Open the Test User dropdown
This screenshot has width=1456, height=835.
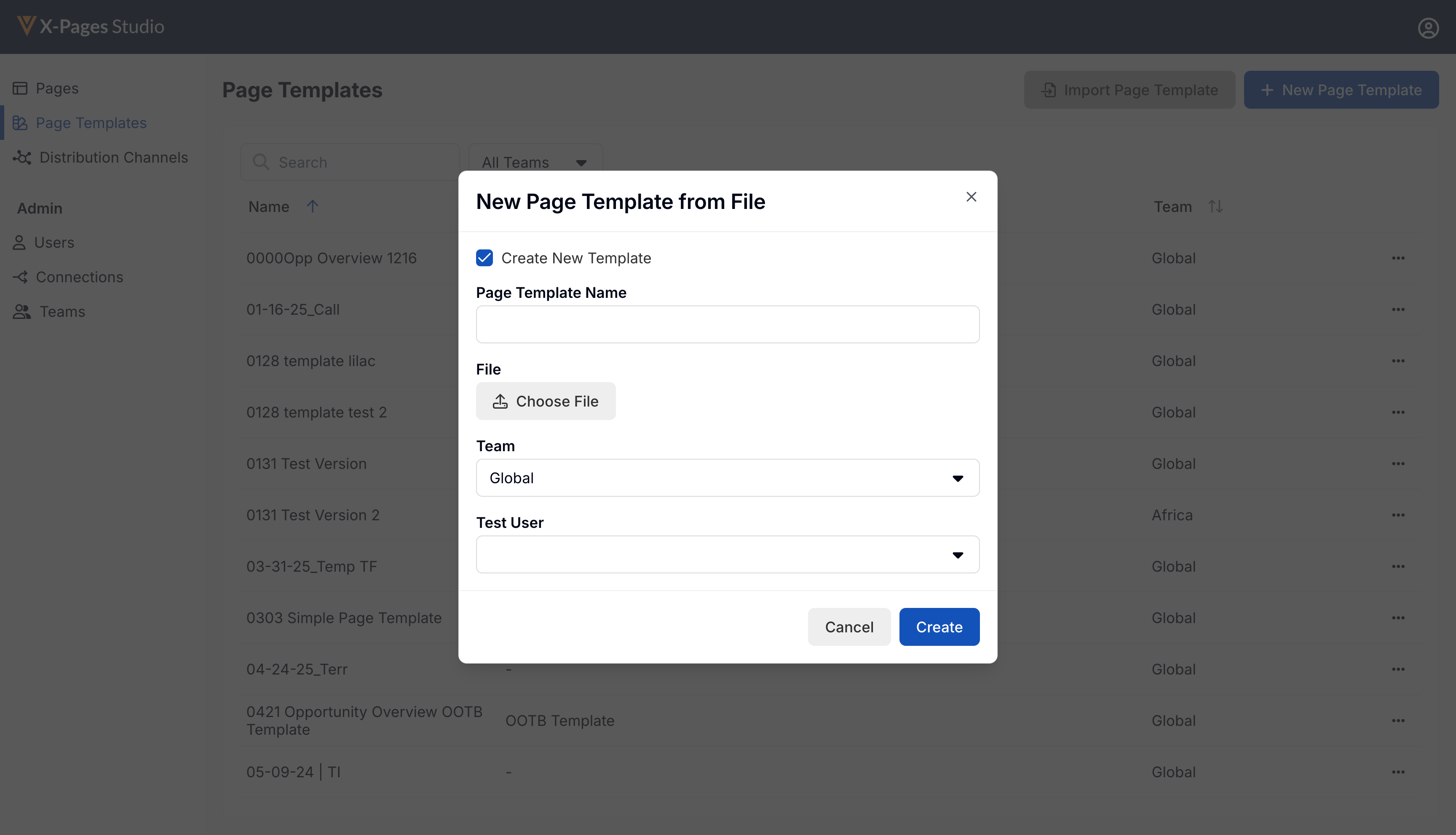pyautogui.click(x=727, y=554)
